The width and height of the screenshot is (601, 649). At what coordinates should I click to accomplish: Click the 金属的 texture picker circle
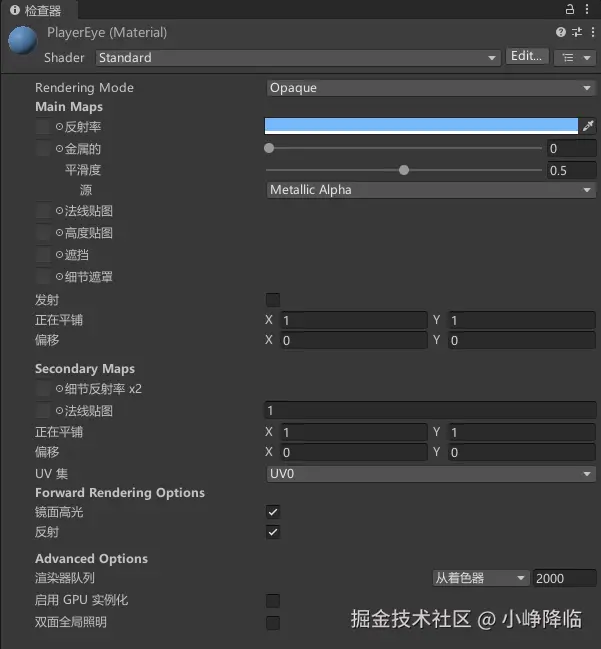point(59,148)
